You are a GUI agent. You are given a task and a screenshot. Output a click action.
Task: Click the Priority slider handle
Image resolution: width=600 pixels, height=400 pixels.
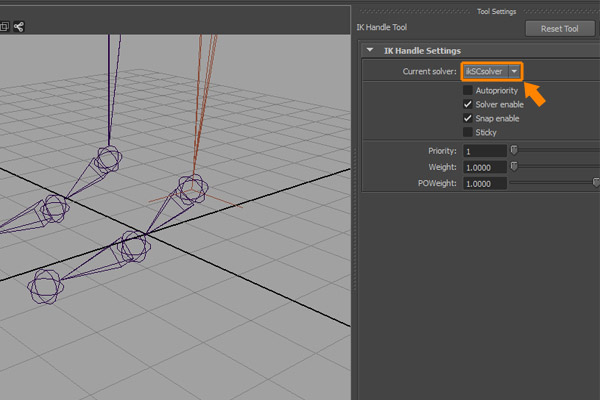[514, 151]
